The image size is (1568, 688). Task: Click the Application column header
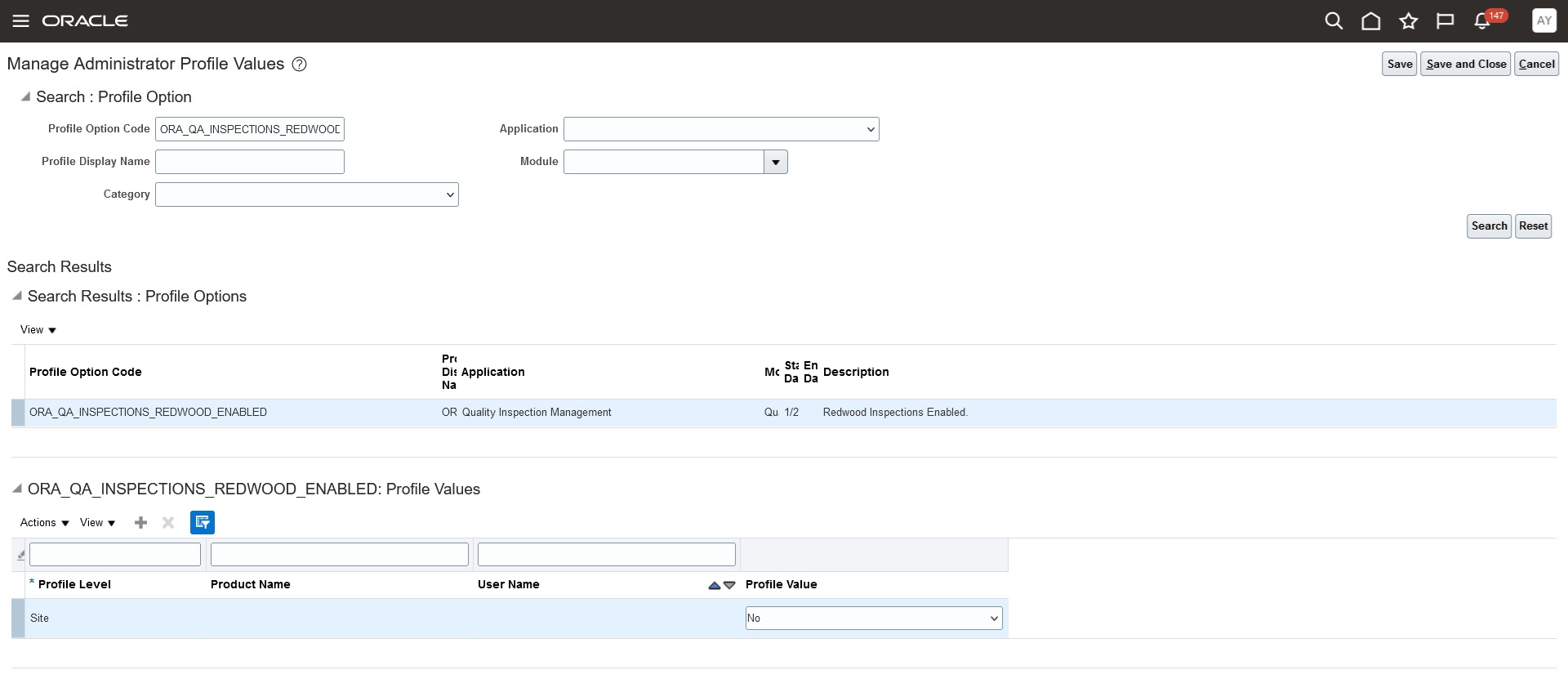pos(493,372)
